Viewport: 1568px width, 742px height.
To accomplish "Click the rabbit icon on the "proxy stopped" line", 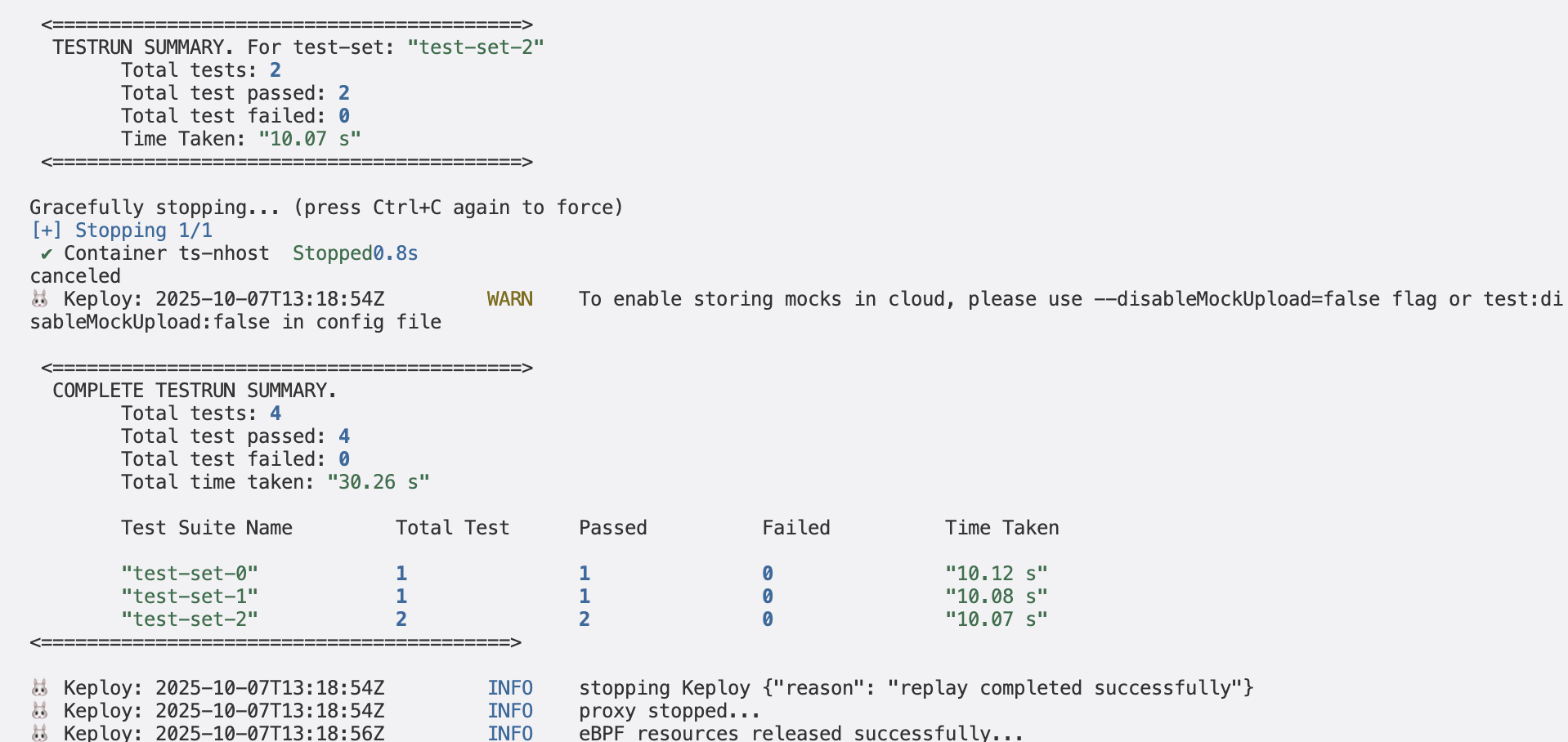I will pyautogui.click(x=39, y=711).
